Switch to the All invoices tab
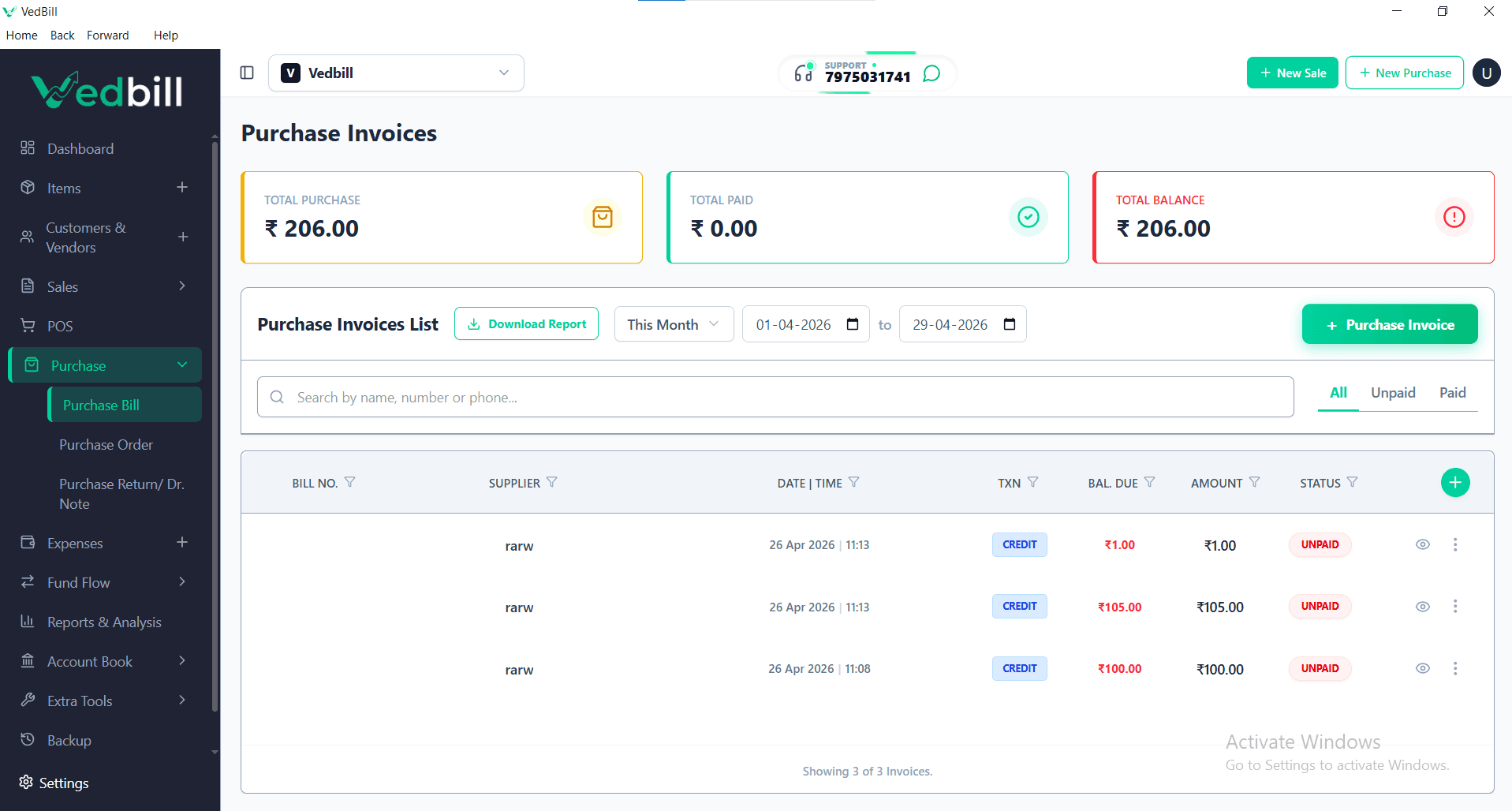Image resolution: width=1512 pixels, height=811 pixels. tap(1338, 392)
